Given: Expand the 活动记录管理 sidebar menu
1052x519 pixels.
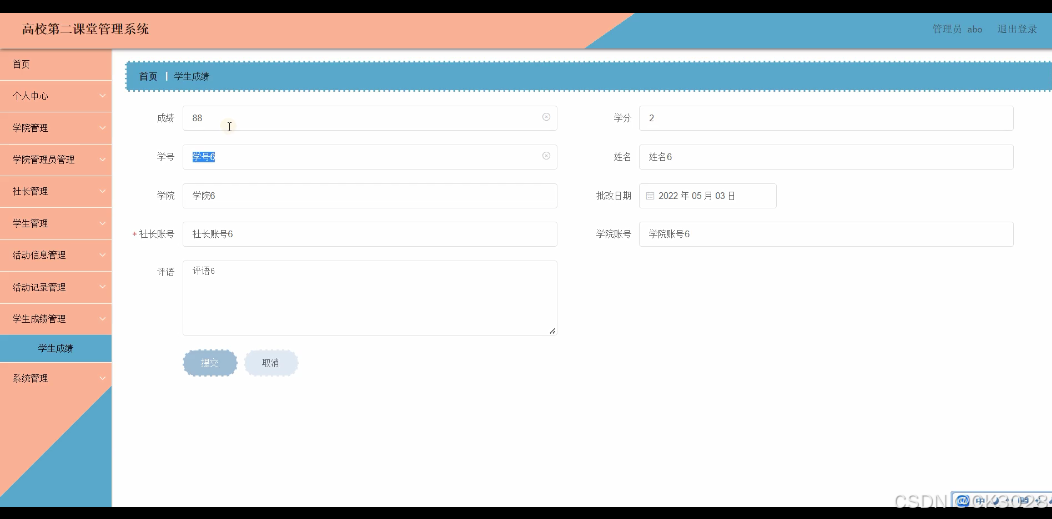Looking at the screenshot, I should pyautogui.click(x=56, y=287).
